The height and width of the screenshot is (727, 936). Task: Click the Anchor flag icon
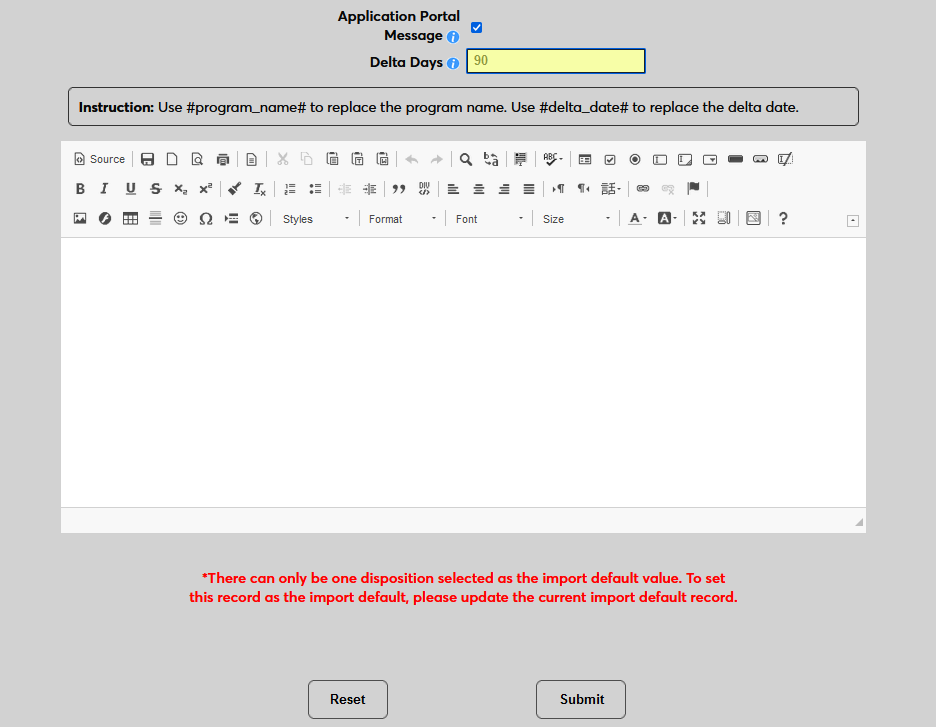point(693,189)
